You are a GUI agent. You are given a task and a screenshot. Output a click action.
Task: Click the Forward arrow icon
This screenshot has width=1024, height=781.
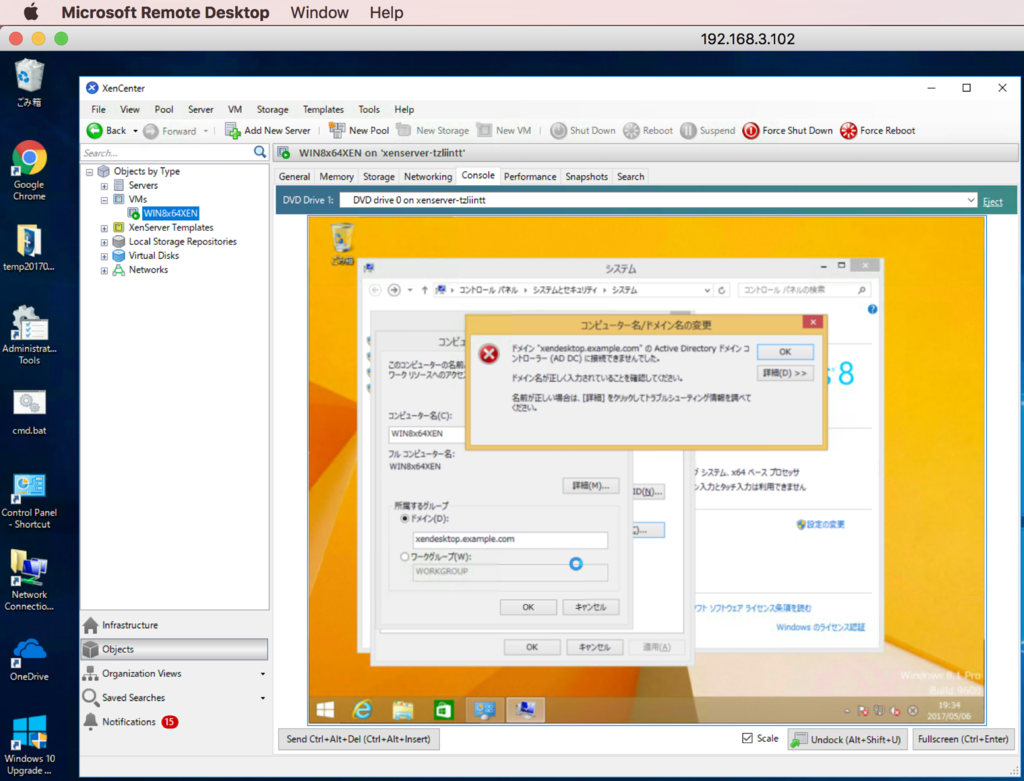(151, 131)
